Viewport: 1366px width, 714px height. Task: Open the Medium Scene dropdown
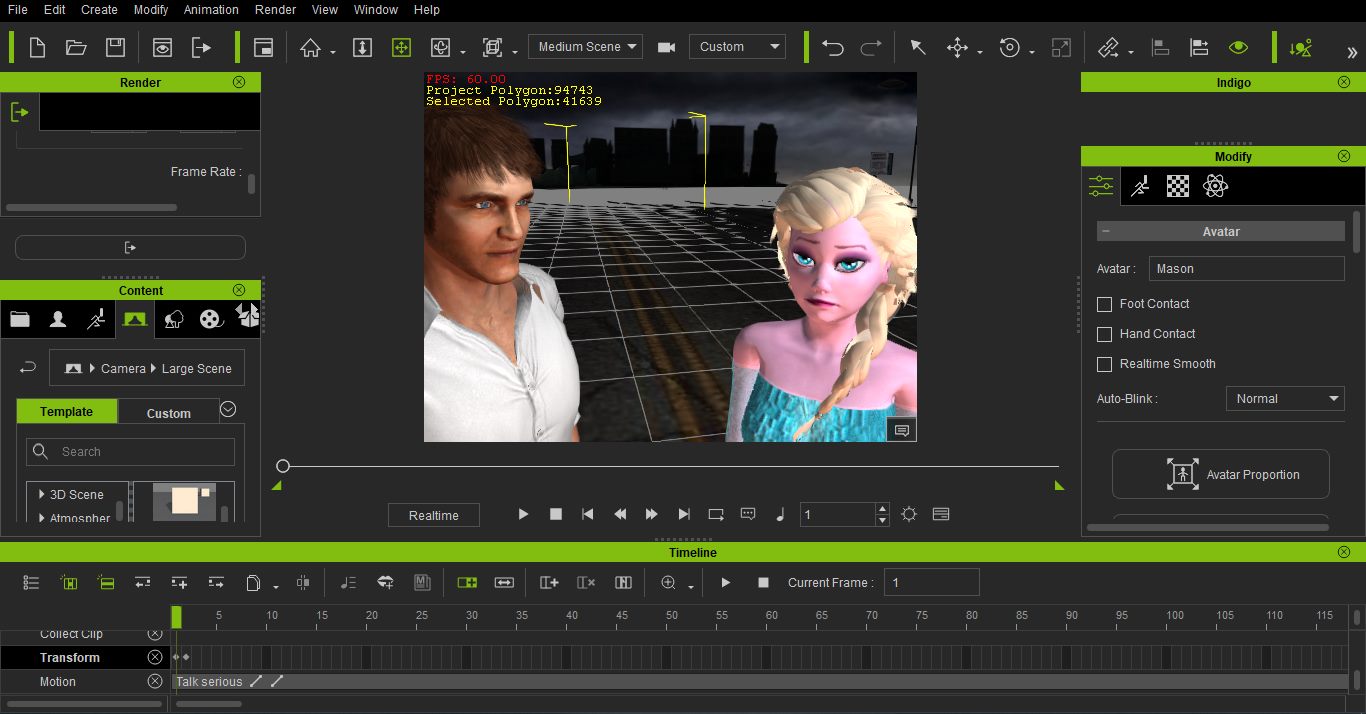pyautogui.click(x=585, y=46)
